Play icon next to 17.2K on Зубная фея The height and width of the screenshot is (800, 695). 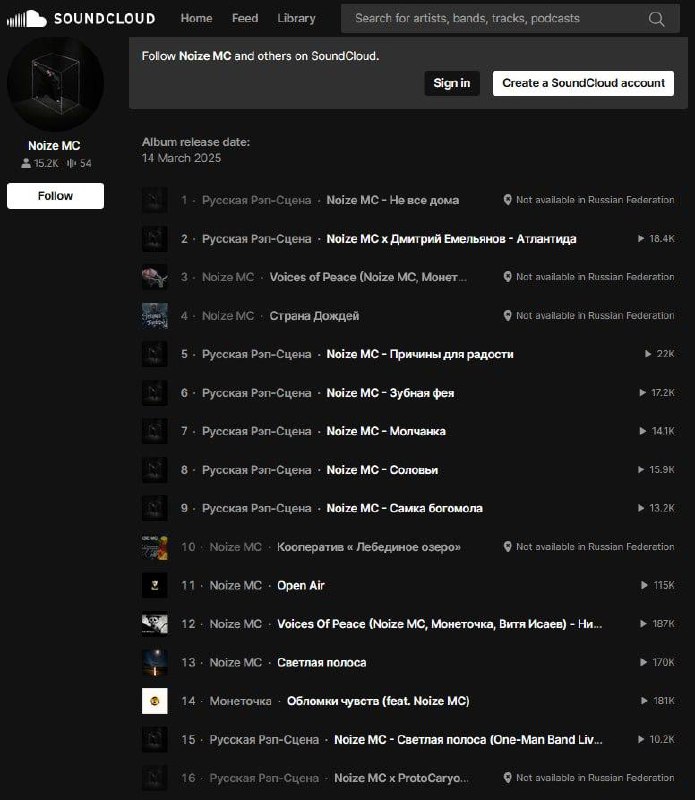(643, 392)
